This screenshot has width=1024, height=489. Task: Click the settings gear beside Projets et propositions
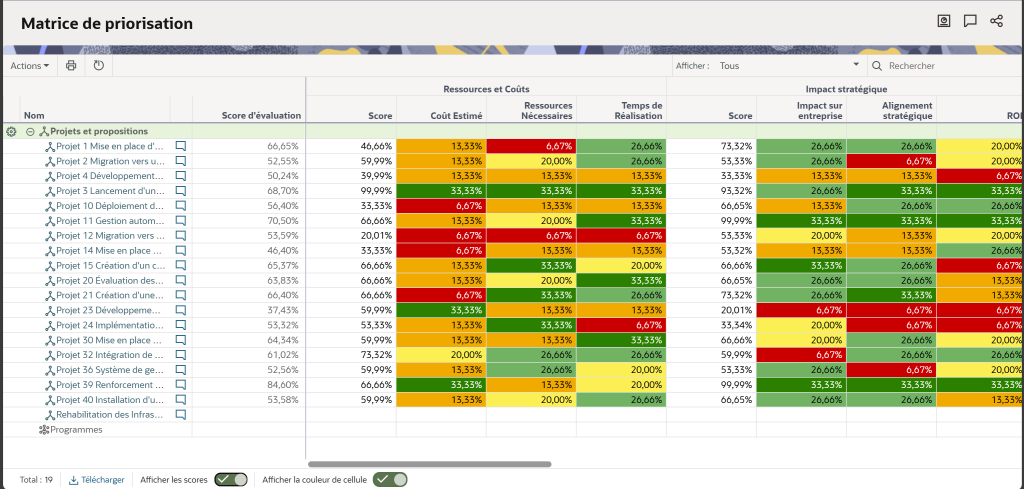pyautogui.click(x=11, y=131)
